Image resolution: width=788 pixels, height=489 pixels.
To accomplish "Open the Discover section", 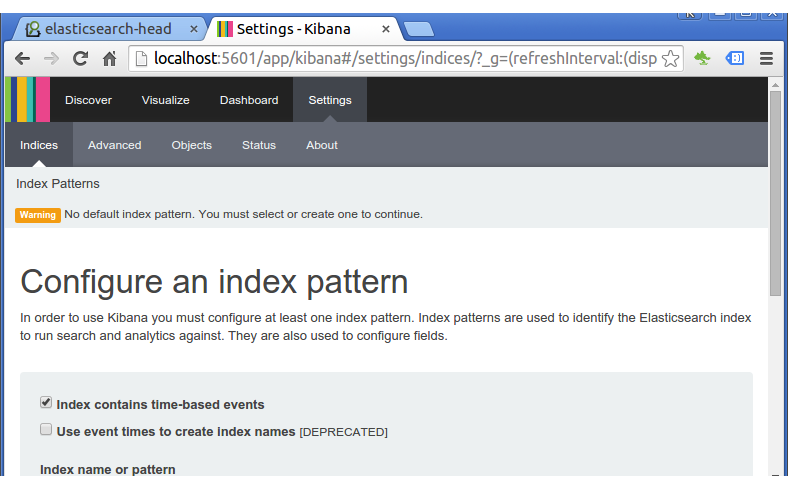I will tap(88, 100).
